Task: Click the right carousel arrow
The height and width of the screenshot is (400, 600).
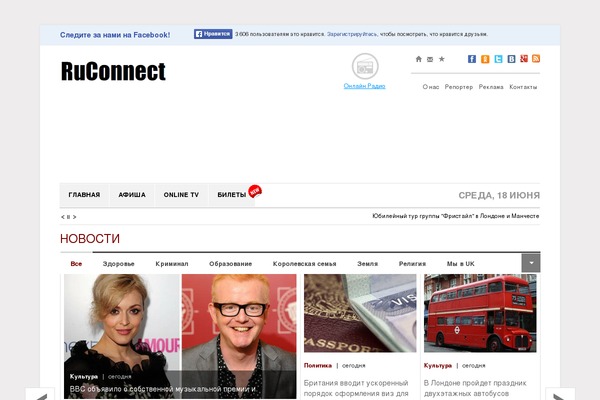Action: (560, 394)
